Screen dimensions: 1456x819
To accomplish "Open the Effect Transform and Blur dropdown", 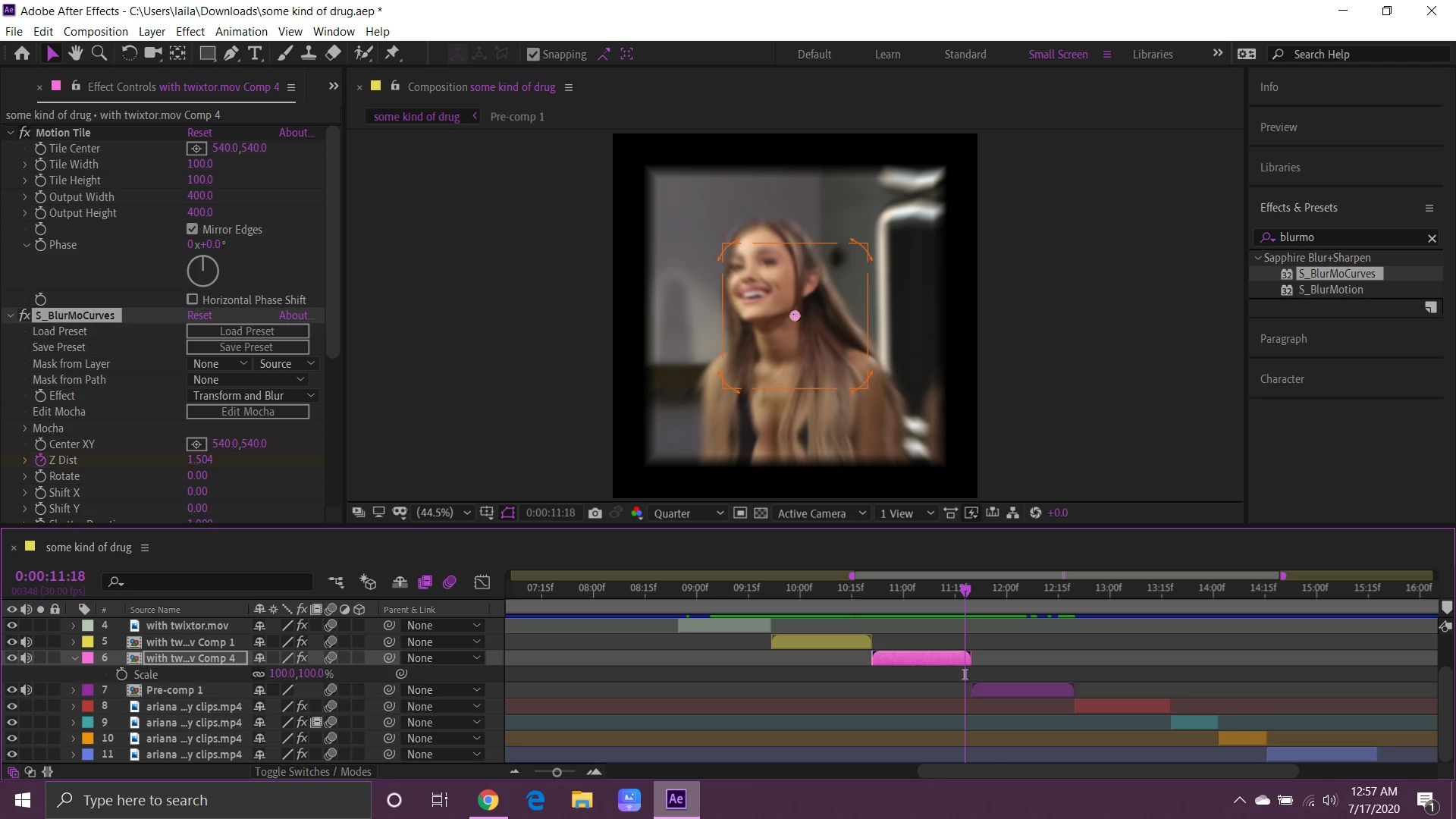I will pos(253,396).
